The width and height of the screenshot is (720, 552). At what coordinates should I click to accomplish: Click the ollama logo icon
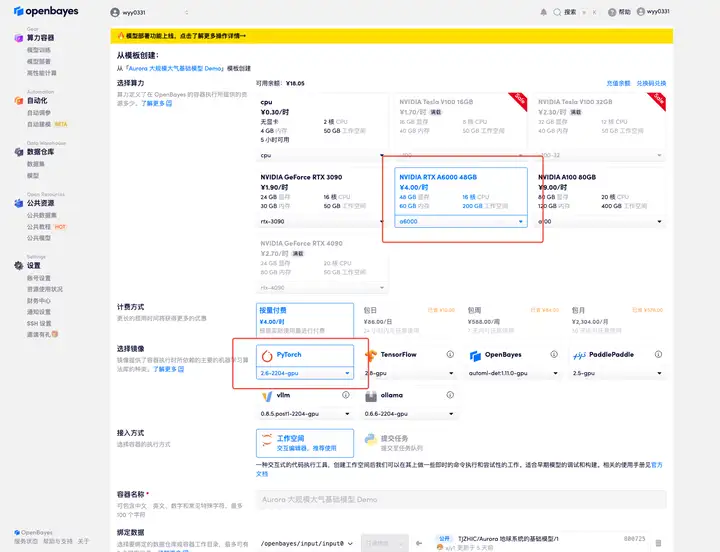click(x=371, y=396)
